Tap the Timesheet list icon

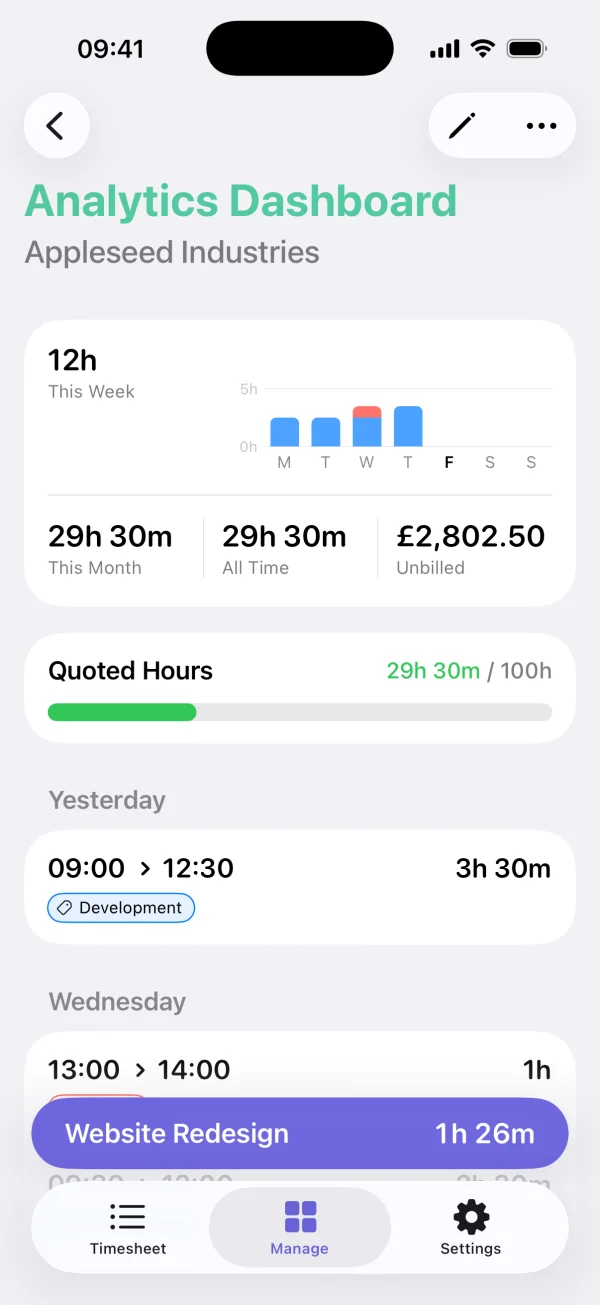128,1218
